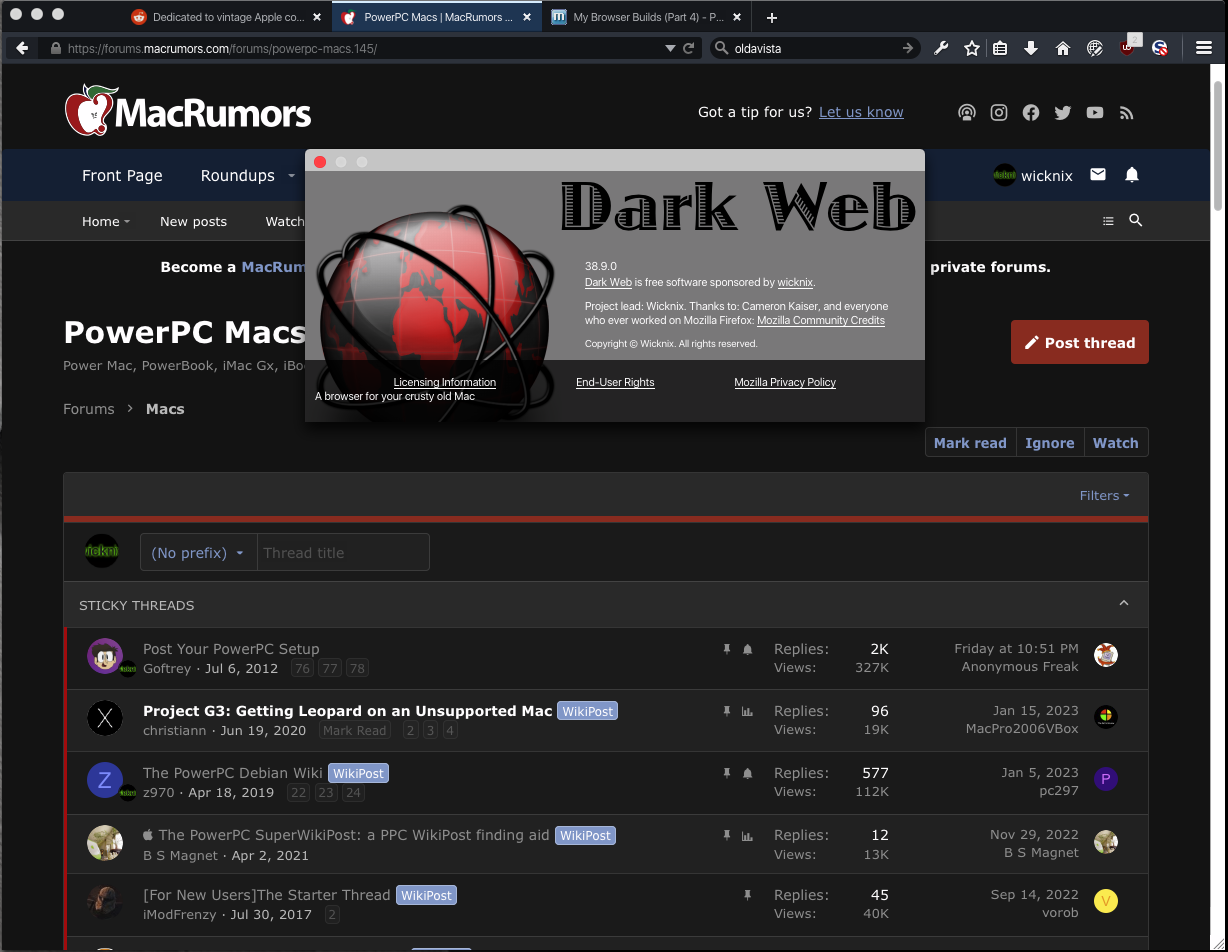Open the uBlock shield extension icon

[x=1128, y=46]
